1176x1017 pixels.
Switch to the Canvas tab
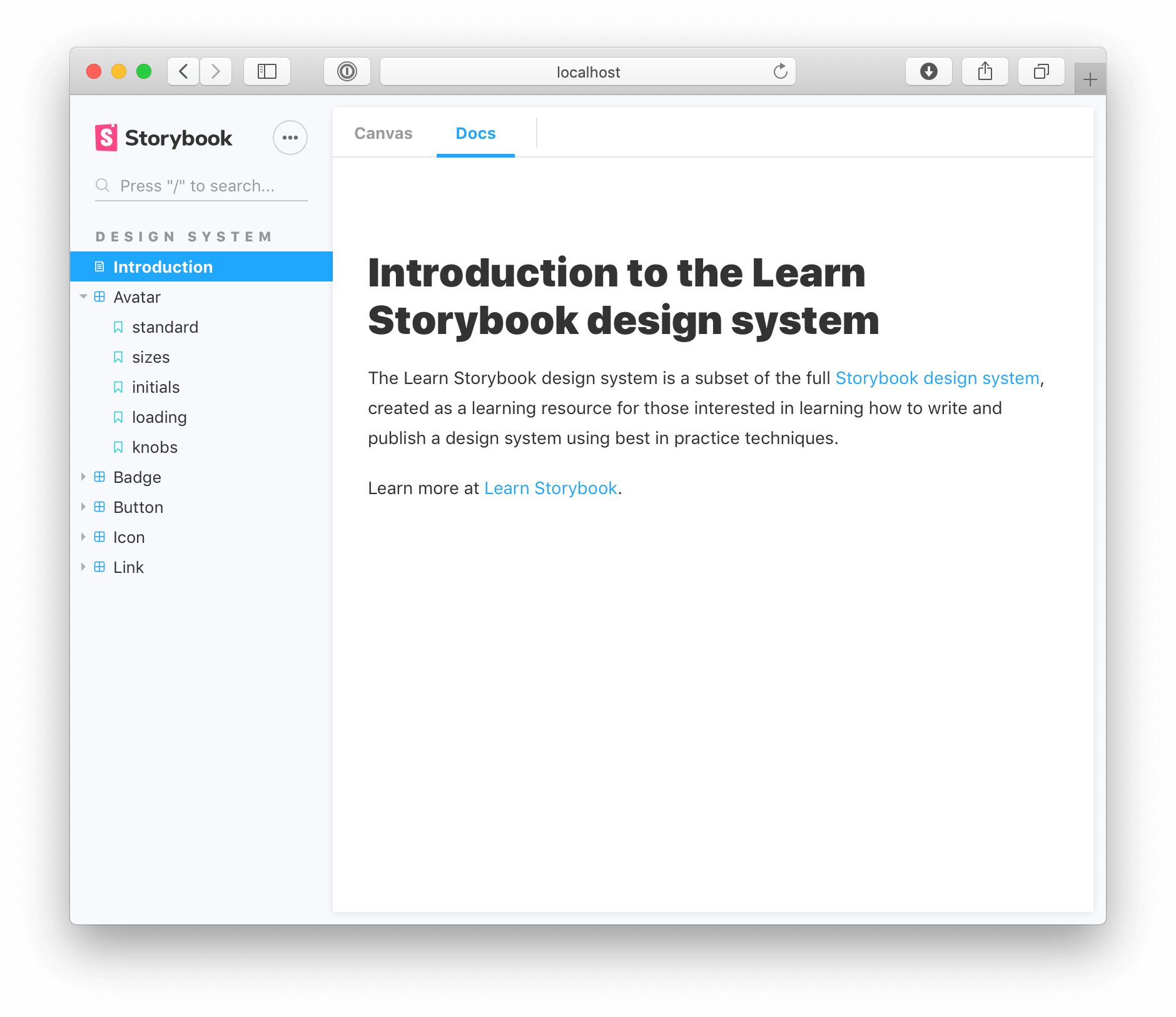[x=383, y=133]
